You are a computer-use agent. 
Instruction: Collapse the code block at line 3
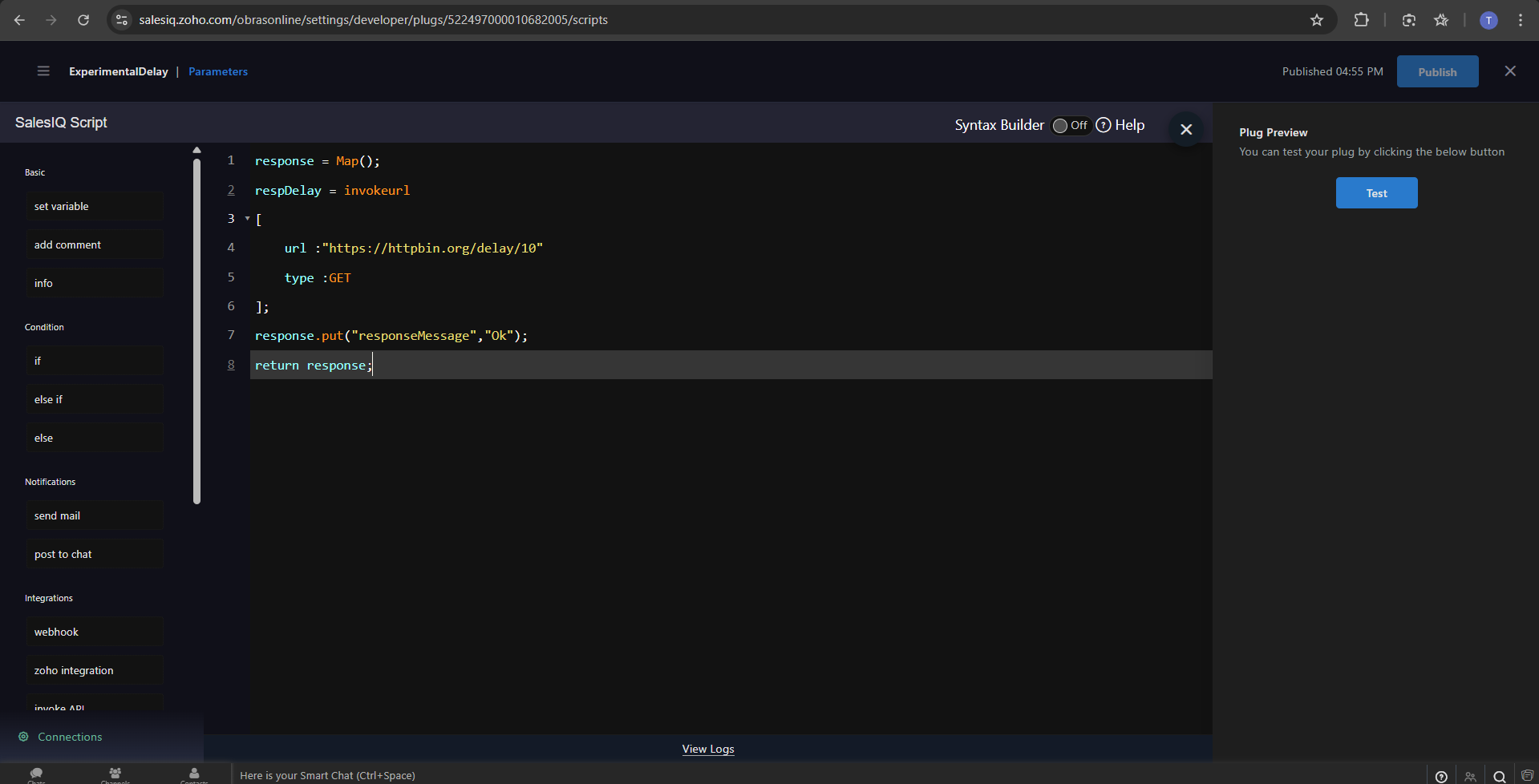point(247,219)
